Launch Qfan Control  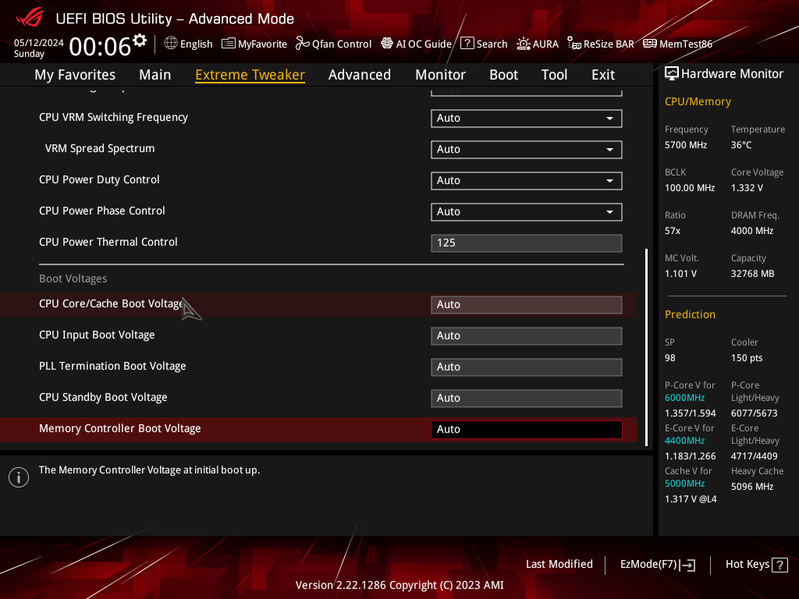pos(334,44)
